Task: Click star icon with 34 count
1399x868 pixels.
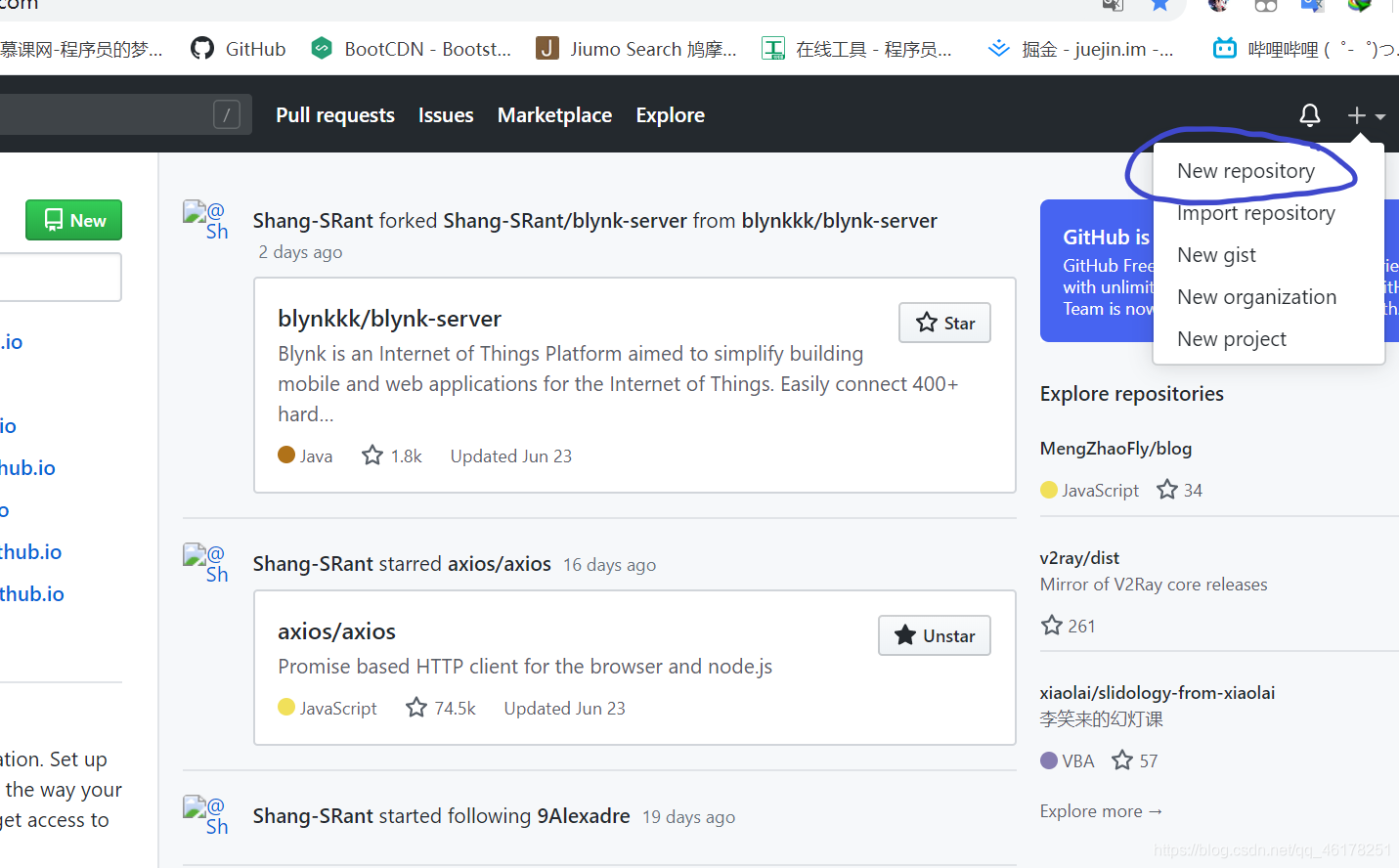Action: point(1167,490)
